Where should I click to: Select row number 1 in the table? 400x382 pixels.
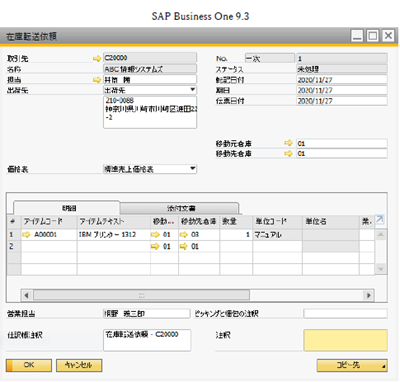(x=14, y=235)
